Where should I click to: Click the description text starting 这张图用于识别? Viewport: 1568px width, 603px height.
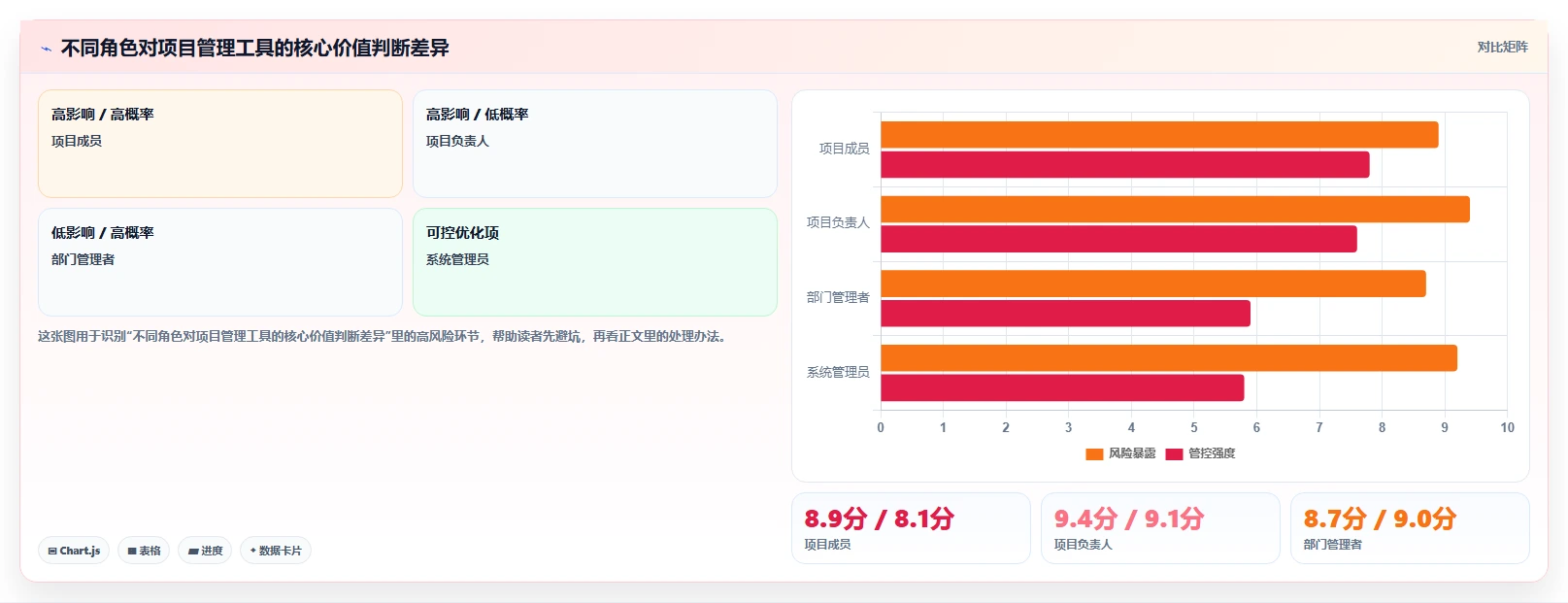pos(384,336)
